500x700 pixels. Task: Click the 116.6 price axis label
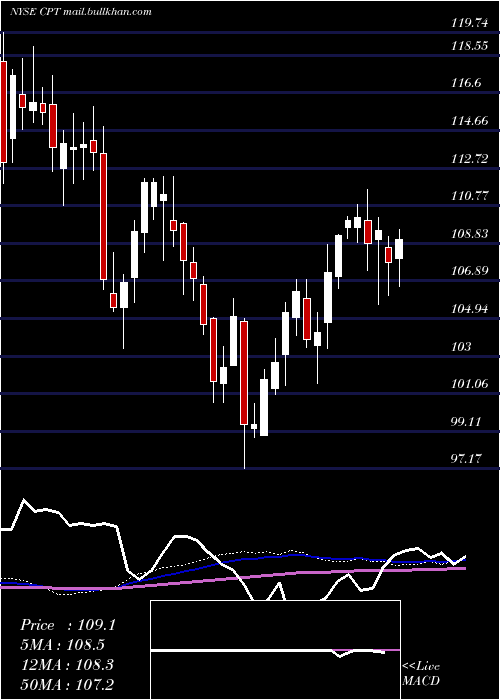[467, 83]
